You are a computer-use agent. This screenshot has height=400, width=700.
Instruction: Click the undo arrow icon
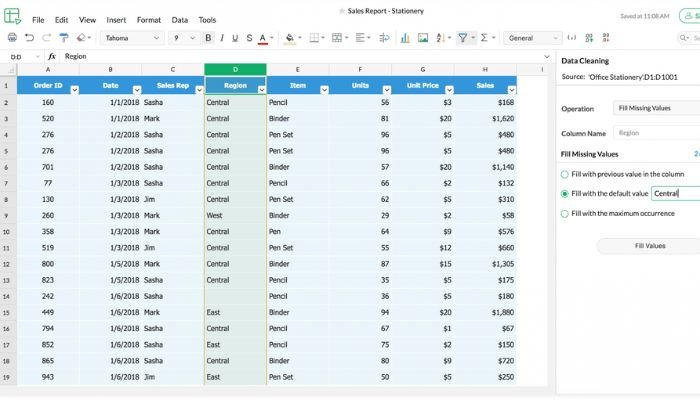coord(29,38)
